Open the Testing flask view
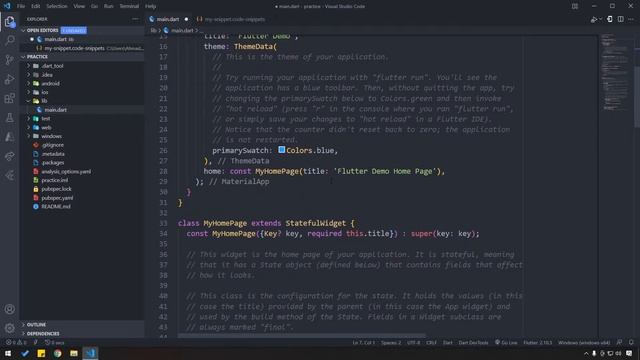Viewport: 640px width, 360px height. tap(10, 118)
